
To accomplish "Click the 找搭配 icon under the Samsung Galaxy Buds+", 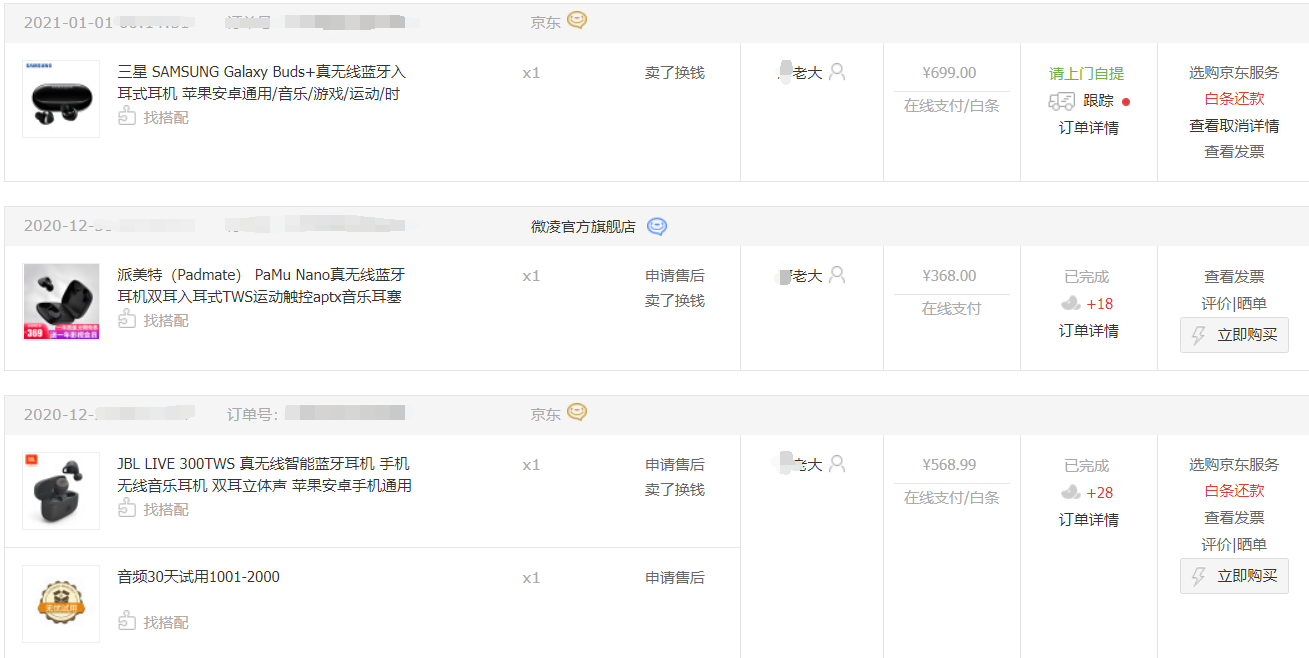I will pyautogui.click(x=127, y=117).
